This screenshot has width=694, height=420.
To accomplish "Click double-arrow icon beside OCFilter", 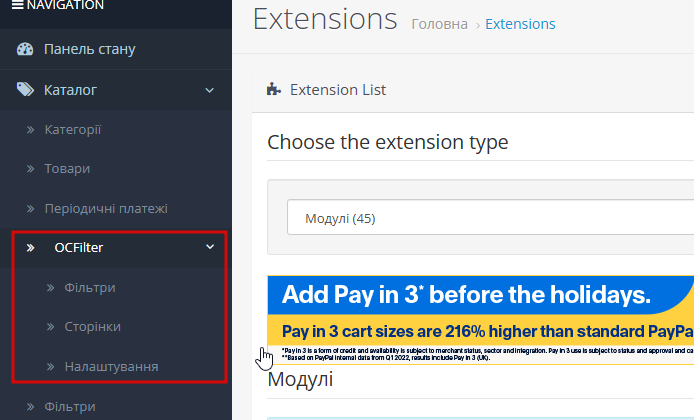I will (31, 248).
